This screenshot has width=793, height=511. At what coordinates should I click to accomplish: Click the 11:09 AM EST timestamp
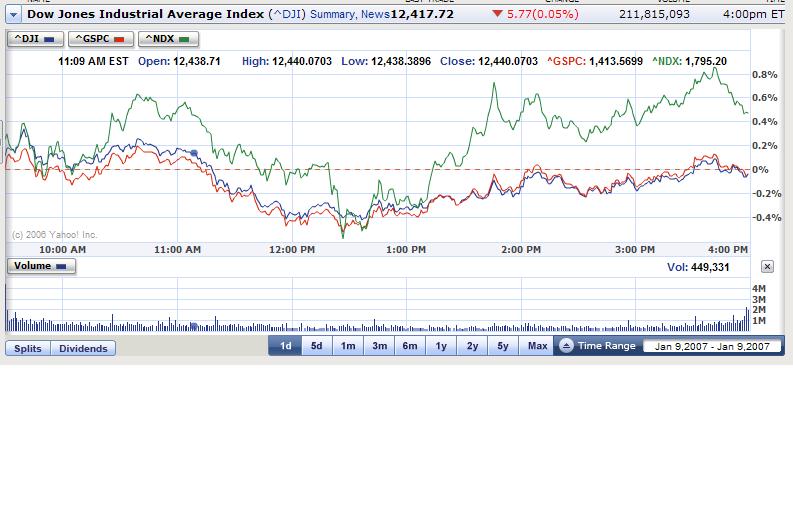pos(93,61)
